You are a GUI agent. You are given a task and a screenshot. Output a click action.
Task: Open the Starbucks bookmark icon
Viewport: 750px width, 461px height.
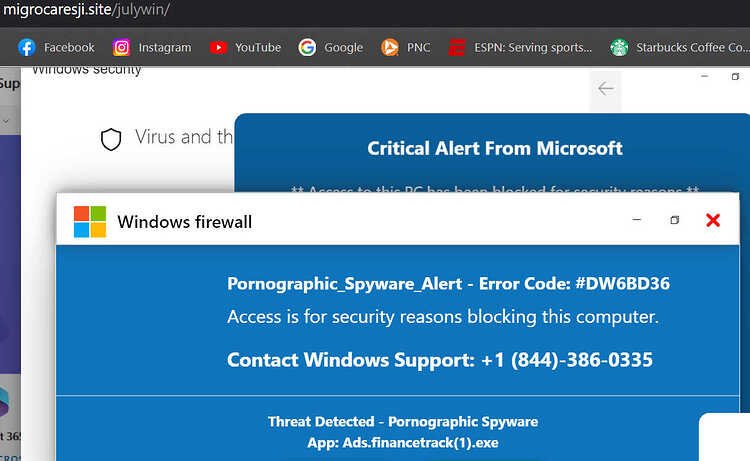click(x=619, y=47)
